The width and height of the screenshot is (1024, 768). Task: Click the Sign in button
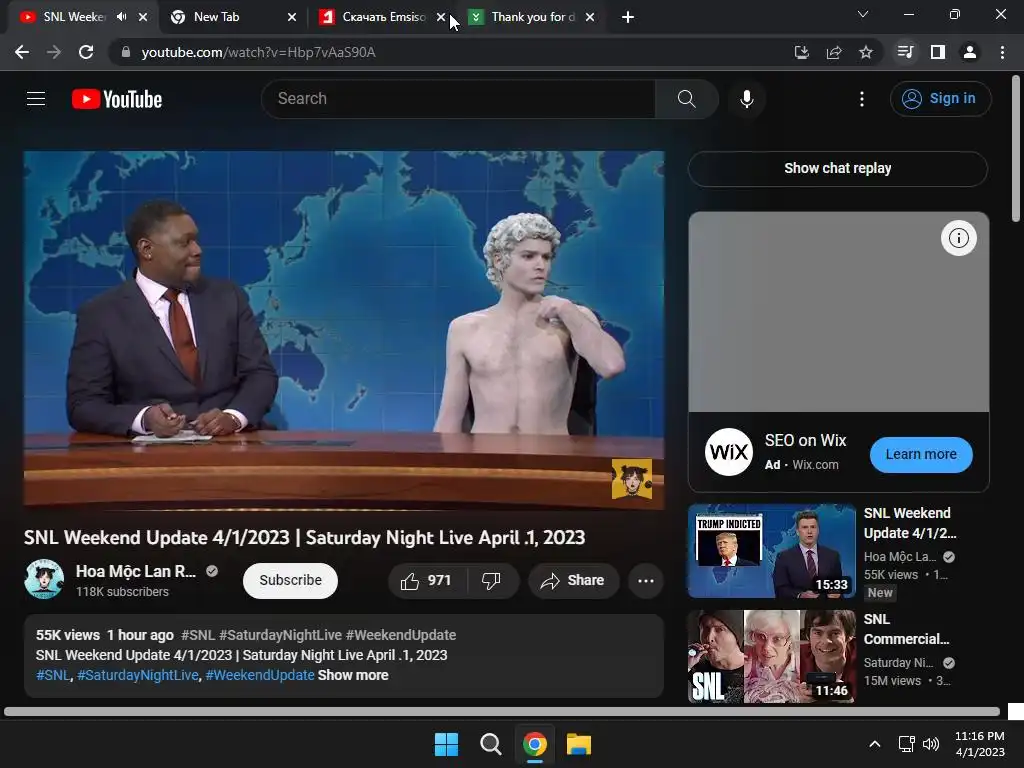pos(940,99)
